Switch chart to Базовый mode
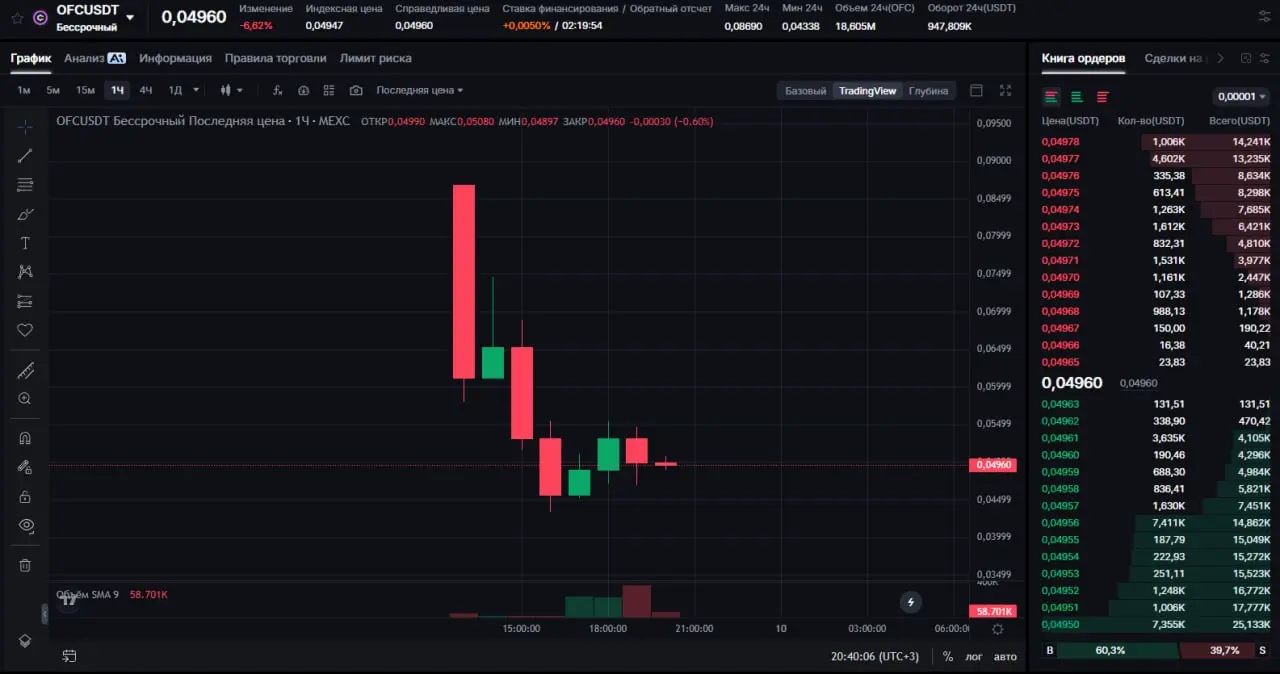 click(805, 91)
